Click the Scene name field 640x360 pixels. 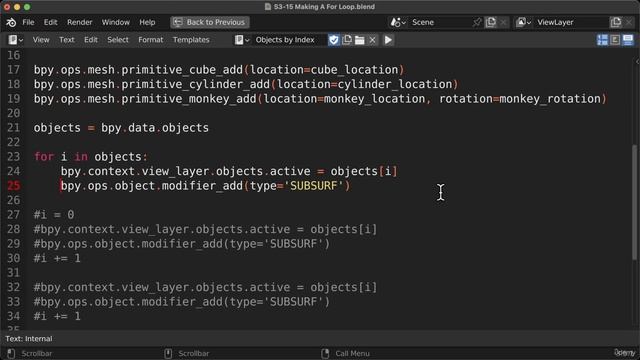pyautogui.click(x=440, y=22)
